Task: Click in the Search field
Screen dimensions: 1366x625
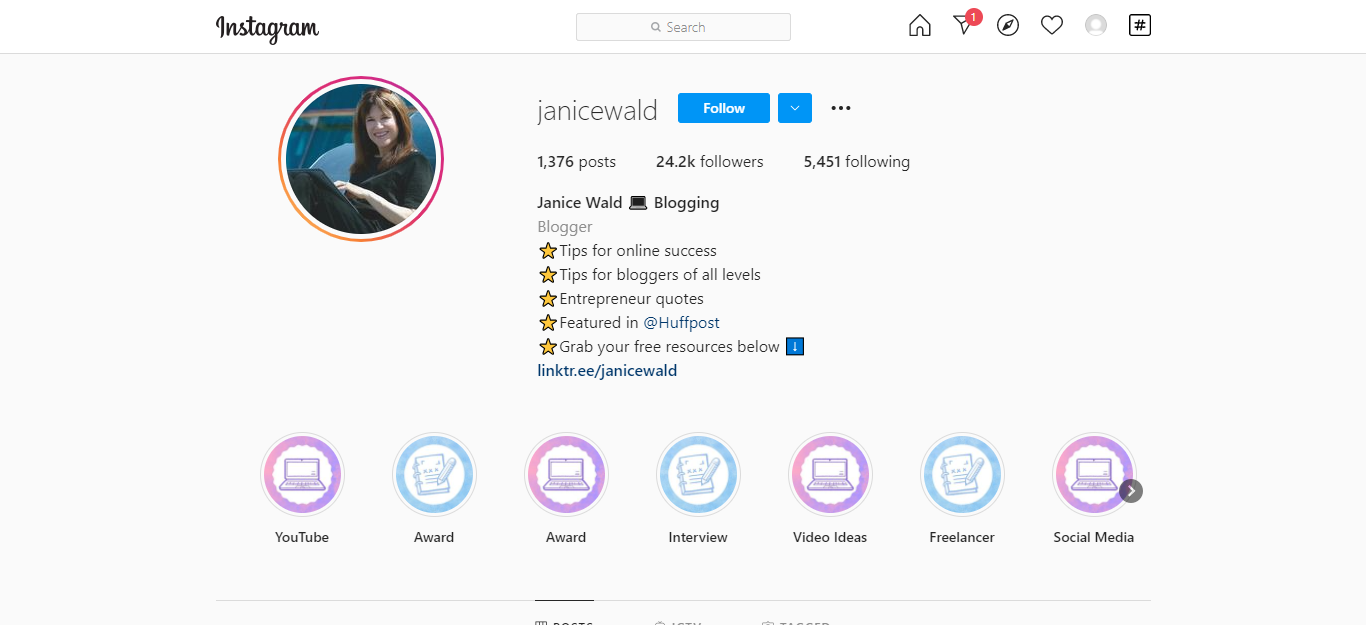Action: click(684, 27)
